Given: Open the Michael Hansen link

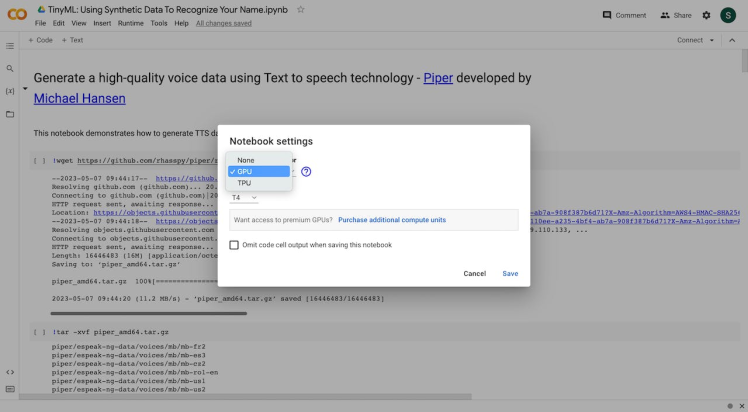Looking at the screenshot, I should (80, 99).
